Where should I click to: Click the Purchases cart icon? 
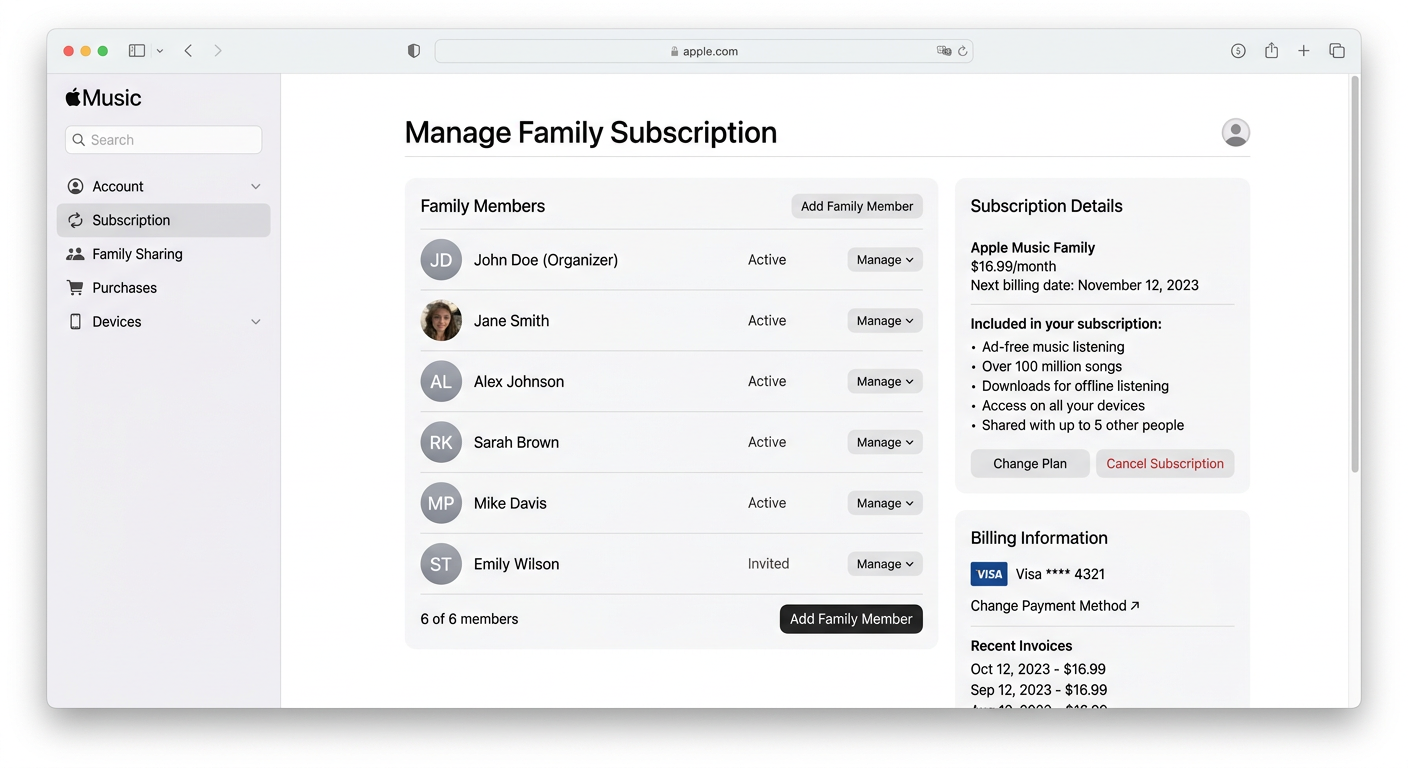[75, 288]
